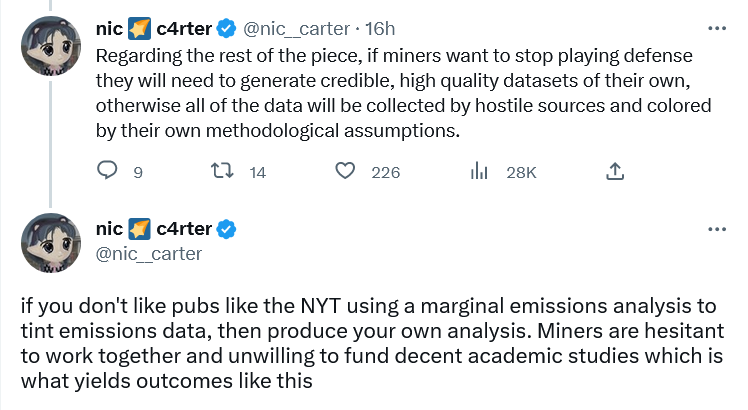Click the 28K views count

pos(521,173)
